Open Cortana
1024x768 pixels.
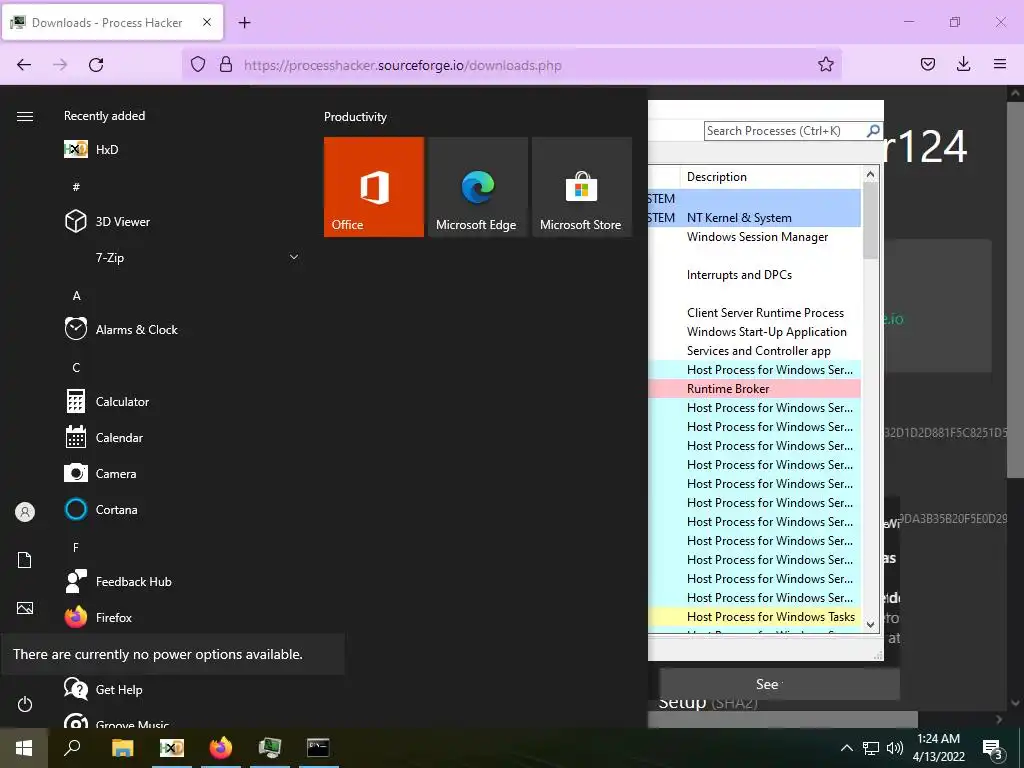182,509
